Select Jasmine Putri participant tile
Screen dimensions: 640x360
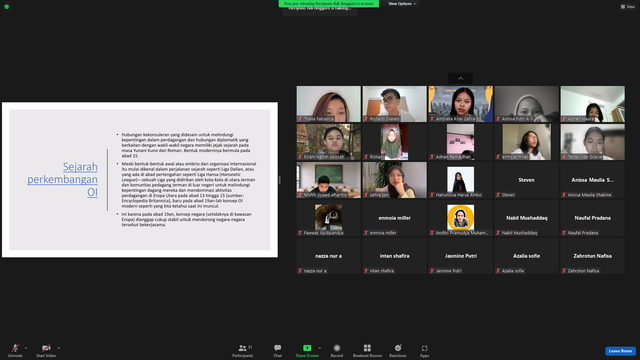tap(460, 256)
